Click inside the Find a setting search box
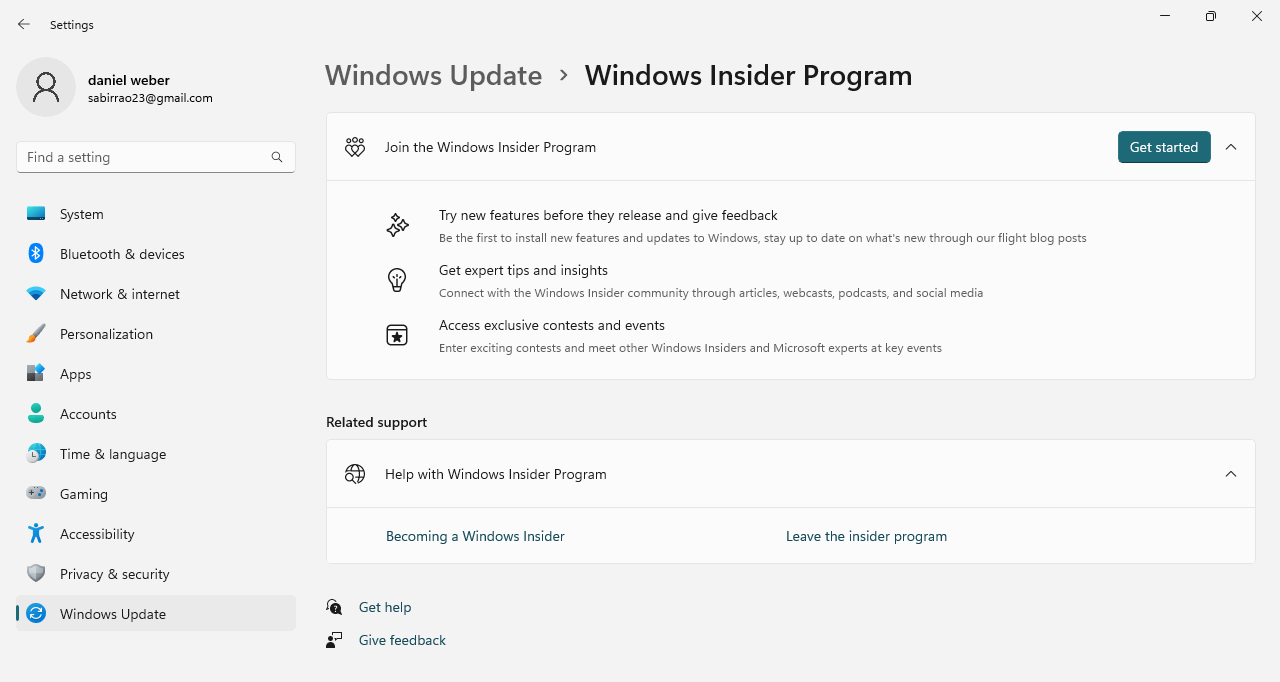 pyautogui.click(x=140, y=157)
